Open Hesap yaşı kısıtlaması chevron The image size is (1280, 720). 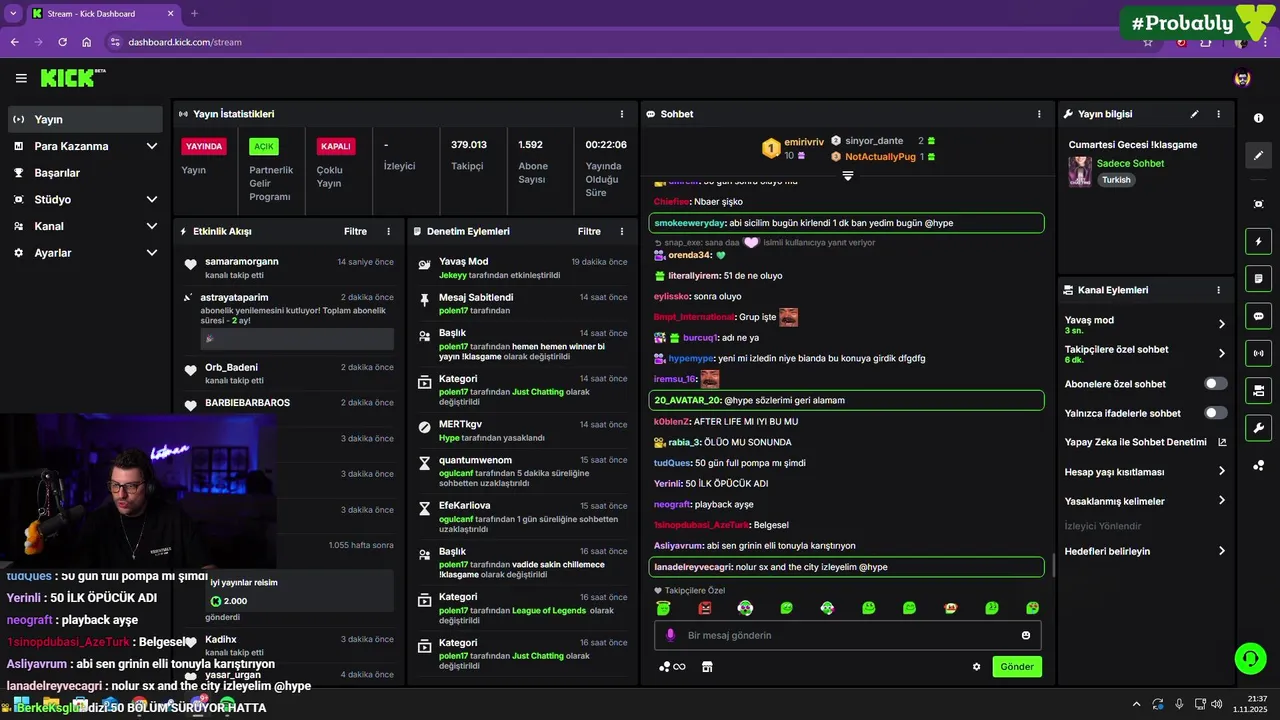tap(1221, 472)
